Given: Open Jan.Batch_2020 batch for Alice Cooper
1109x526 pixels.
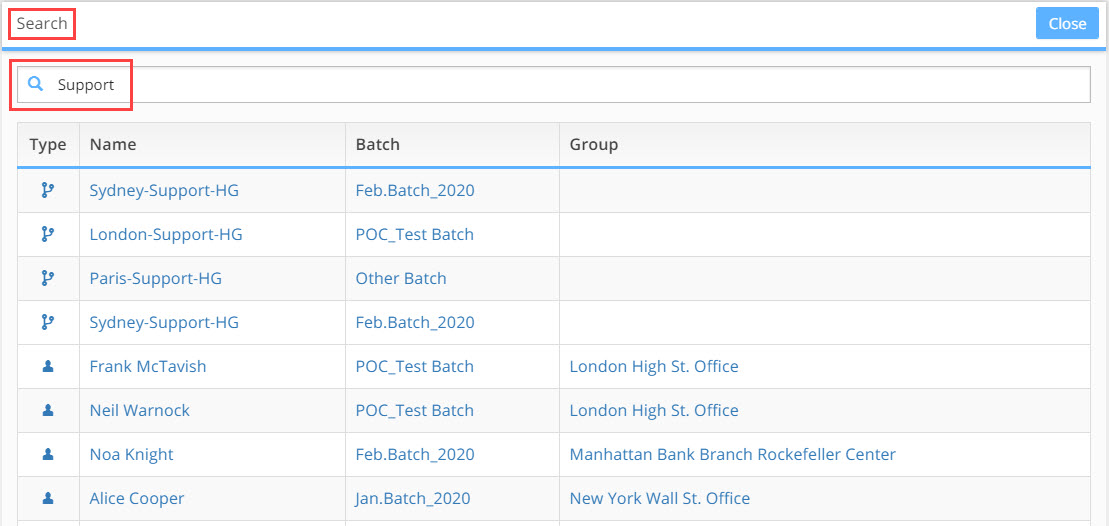Looking at the screenshot, I should click(x=413, y=498).
